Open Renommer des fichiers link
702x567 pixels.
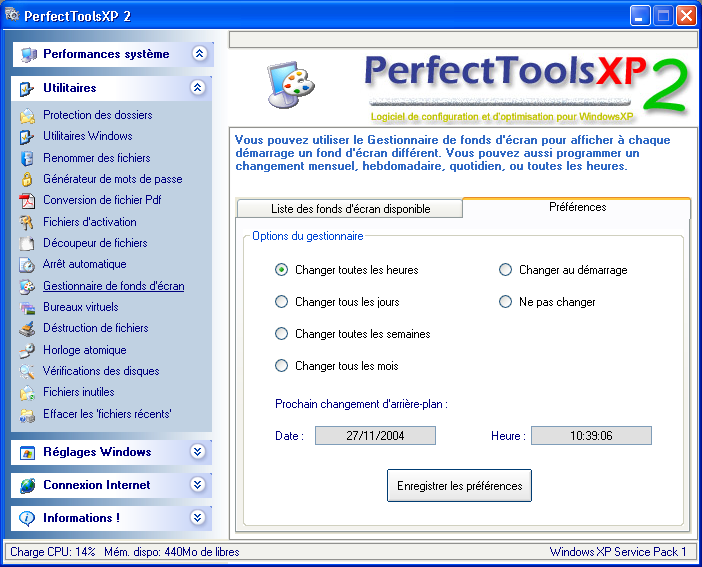(x=97, y=158)
